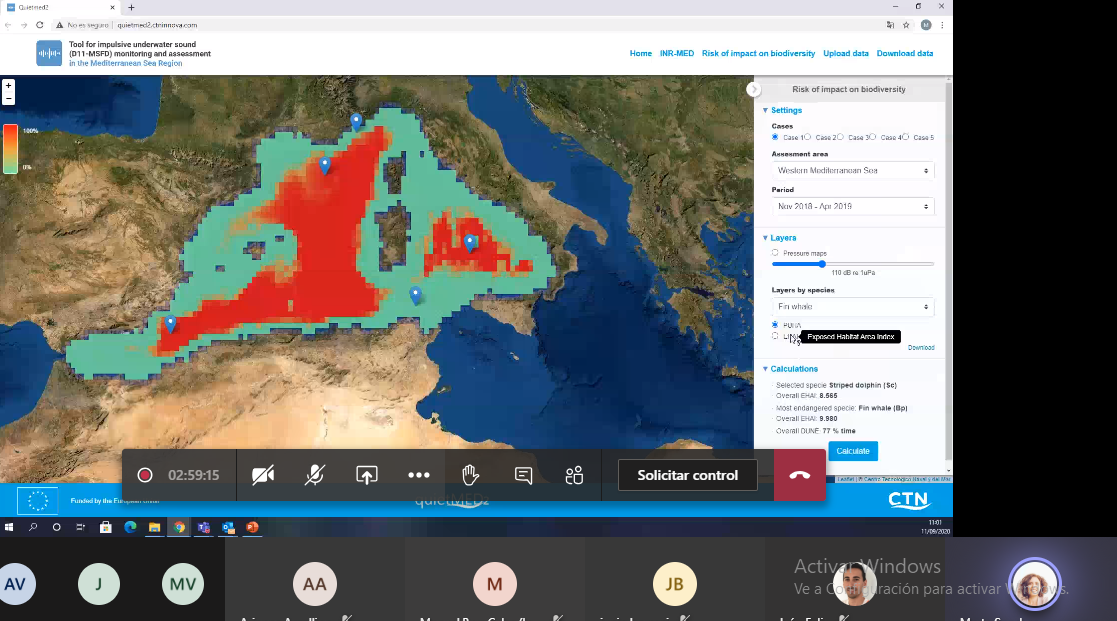
Task: Collapse the side panel with the arrow button
Action: 753,89
